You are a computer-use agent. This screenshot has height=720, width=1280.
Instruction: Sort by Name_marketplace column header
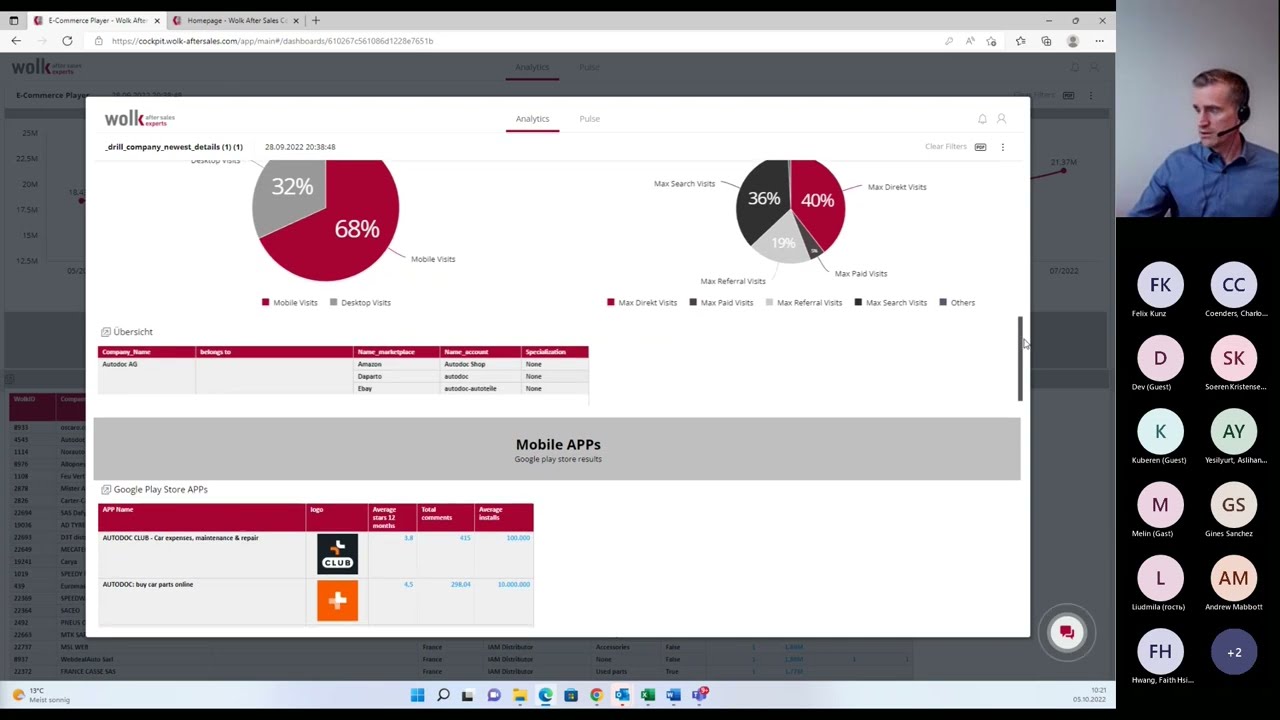397,352
